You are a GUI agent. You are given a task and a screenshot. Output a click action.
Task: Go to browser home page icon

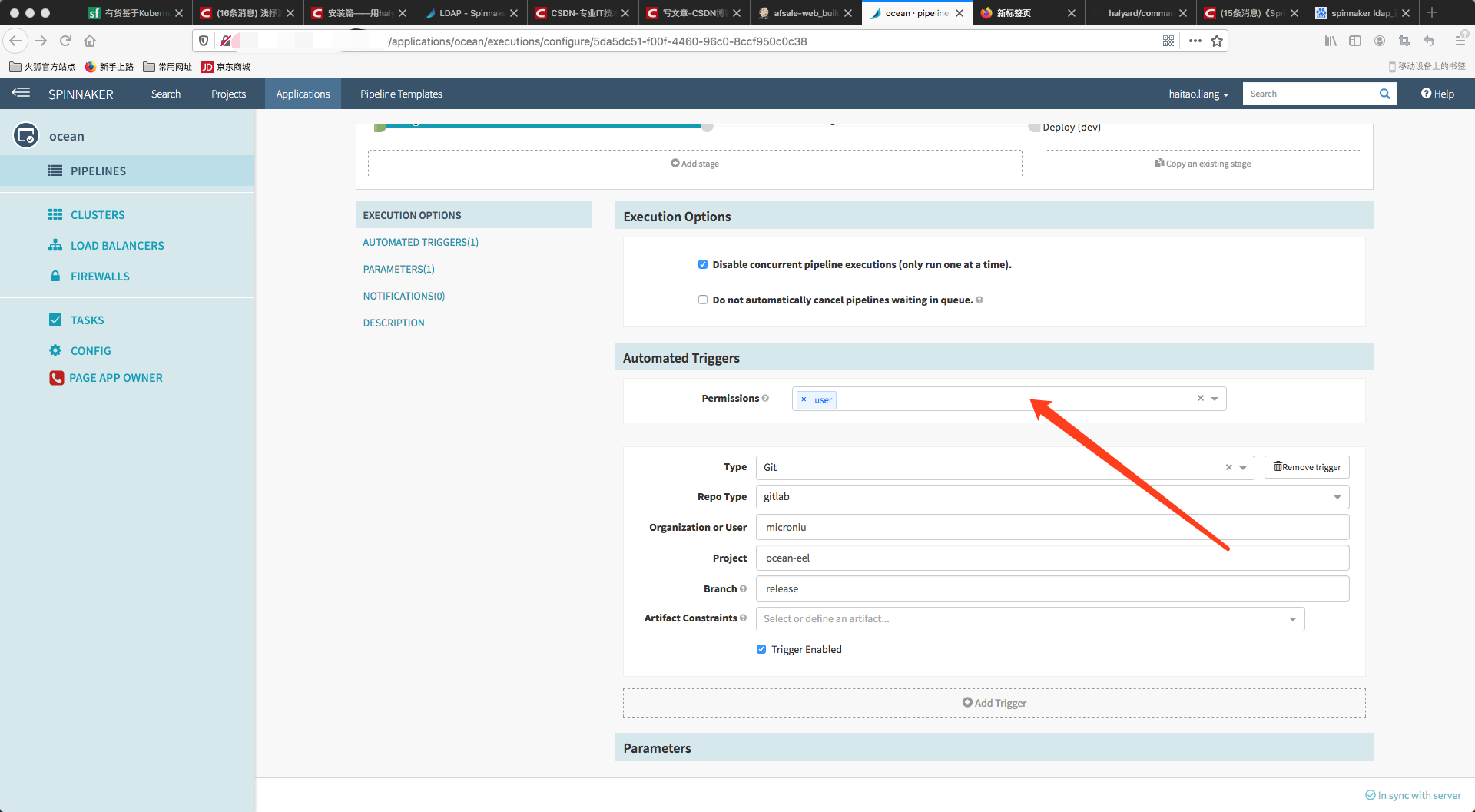click(x=90, y=41)
